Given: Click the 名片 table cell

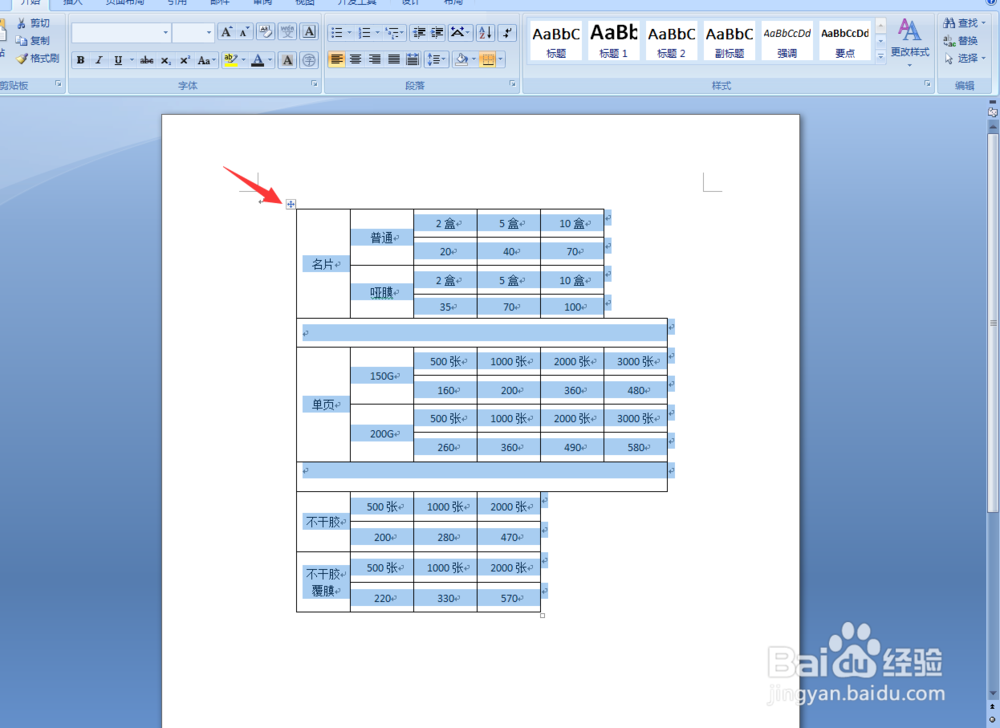Looking at the screenshot, I should click(323, 264).
